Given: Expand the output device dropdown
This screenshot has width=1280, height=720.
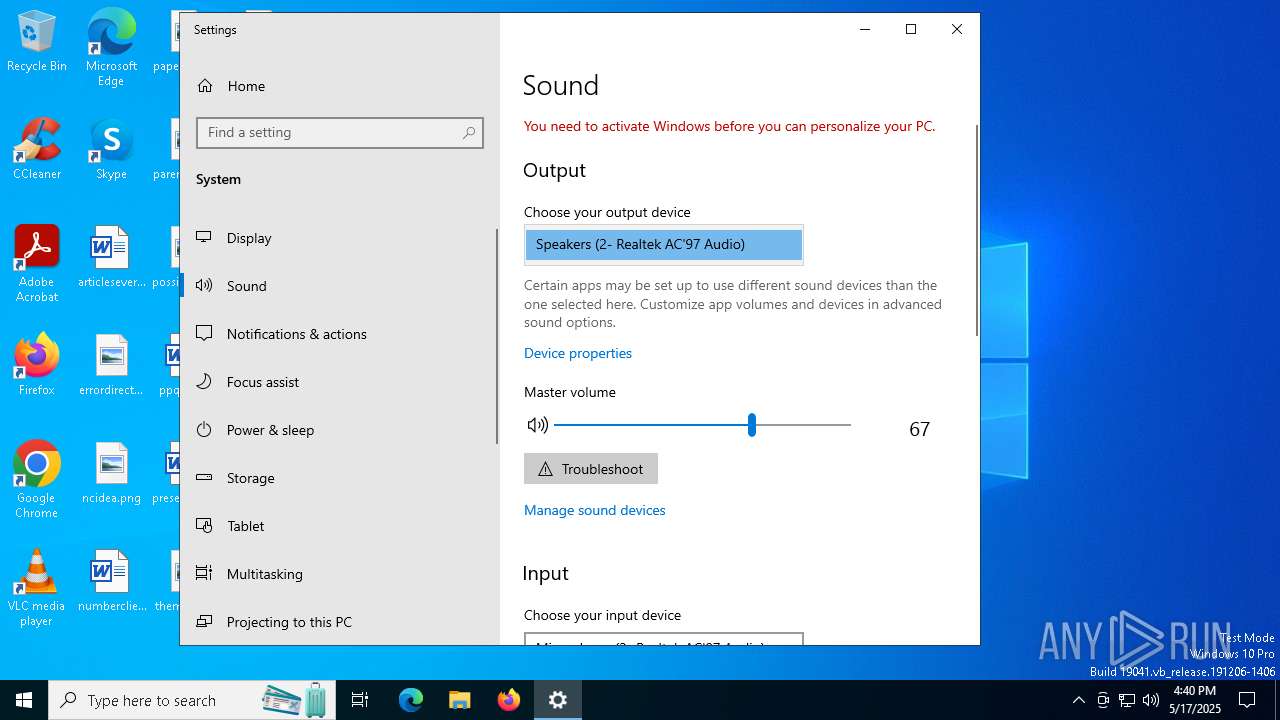Looking at the screenshot, I should pyautogui.click(x=664, y=244).
